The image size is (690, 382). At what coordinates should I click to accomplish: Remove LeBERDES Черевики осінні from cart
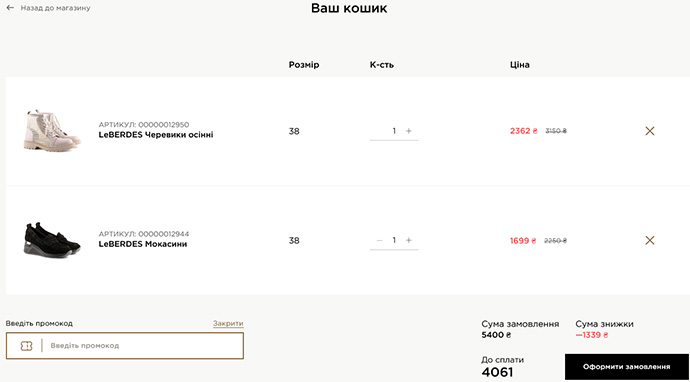click(650, 131)
